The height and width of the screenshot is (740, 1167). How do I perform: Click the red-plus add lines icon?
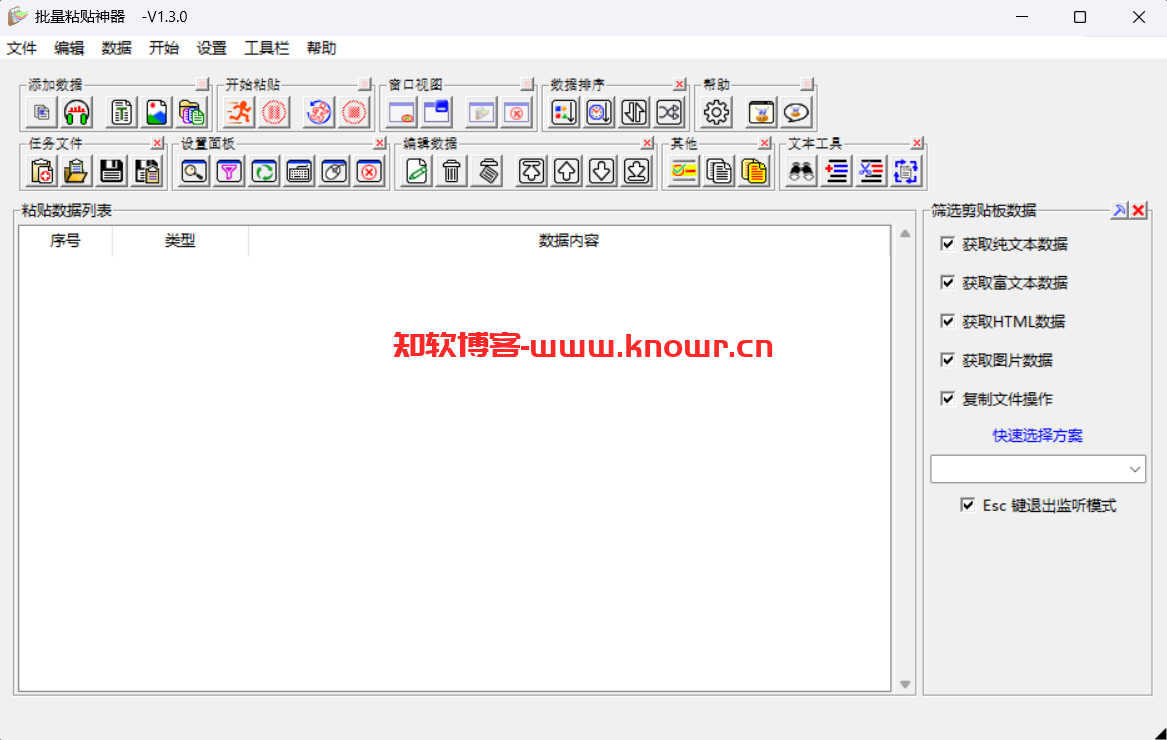(x=836, y=171)
